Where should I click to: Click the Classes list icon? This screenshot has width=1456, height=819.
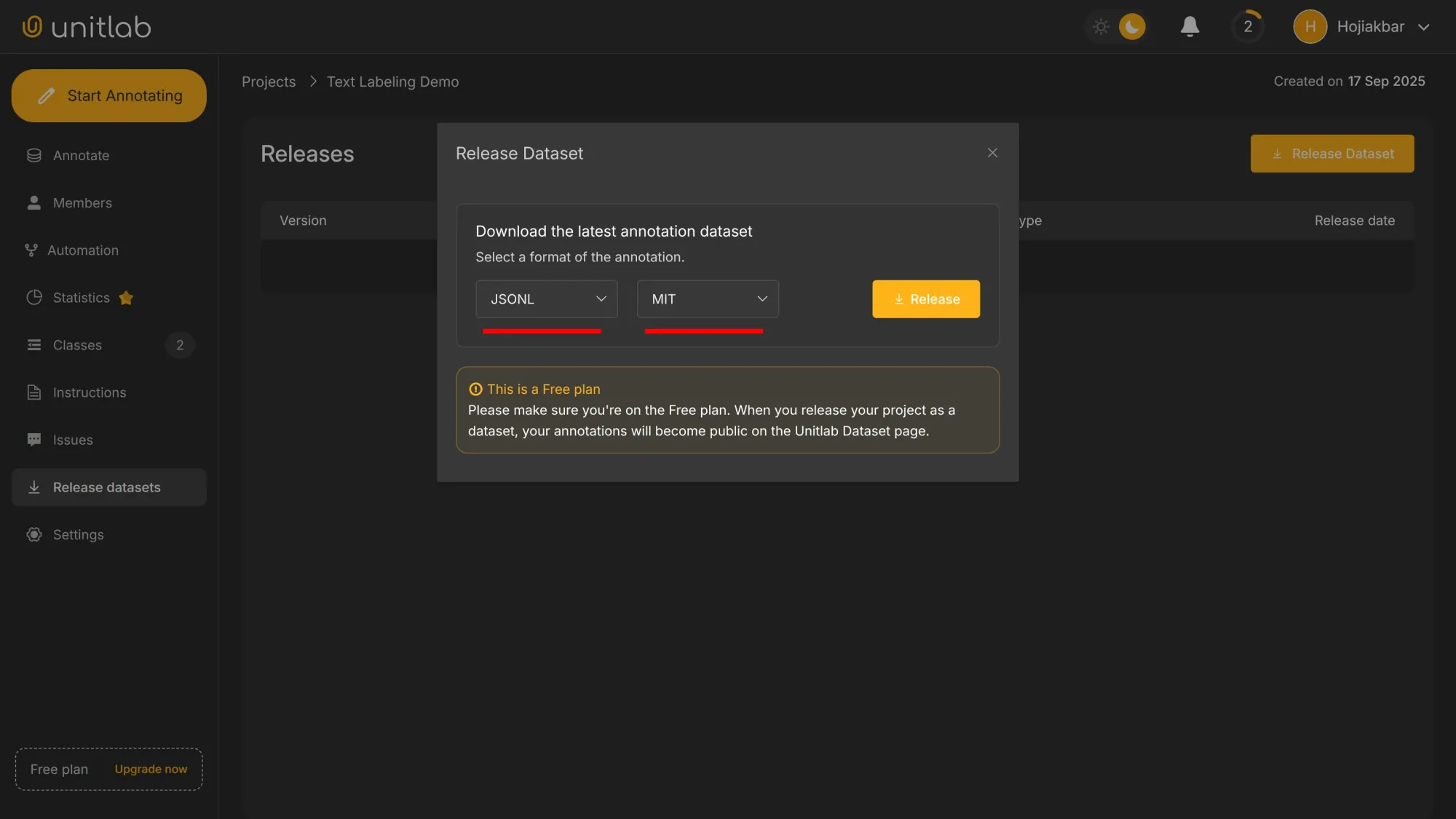coord(34,345)
